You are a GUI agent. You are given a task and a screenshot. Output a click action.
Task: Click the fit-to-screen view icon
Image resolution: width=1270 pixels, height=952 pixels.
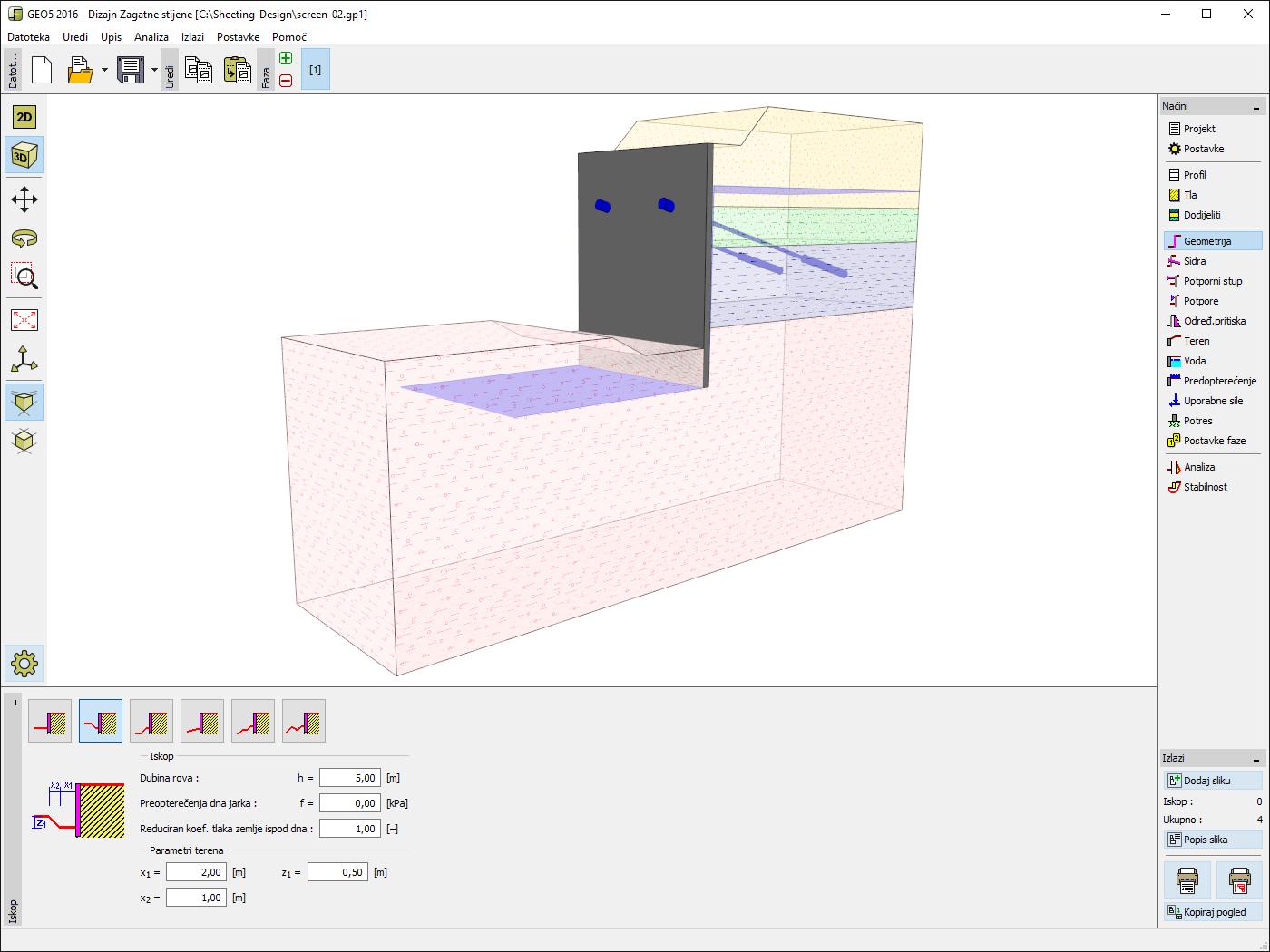pos(24,320)
